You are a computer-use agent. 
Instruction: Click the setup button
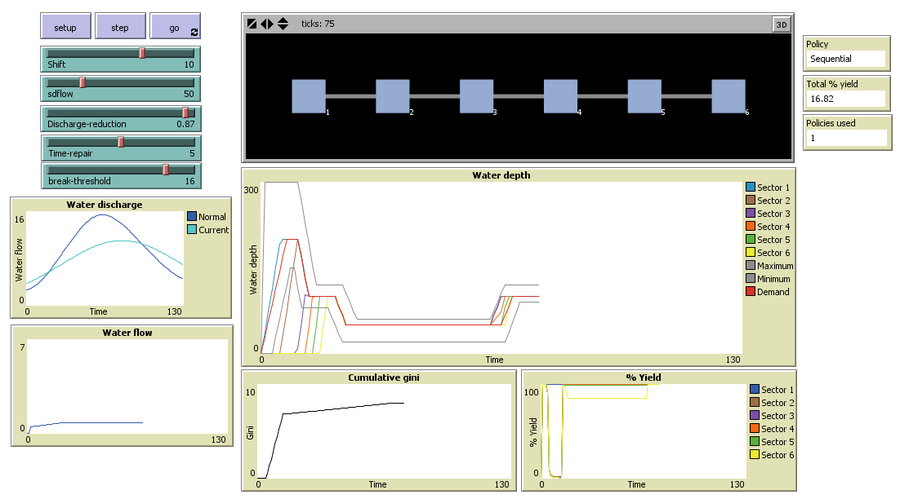click(x=65, y=27)
